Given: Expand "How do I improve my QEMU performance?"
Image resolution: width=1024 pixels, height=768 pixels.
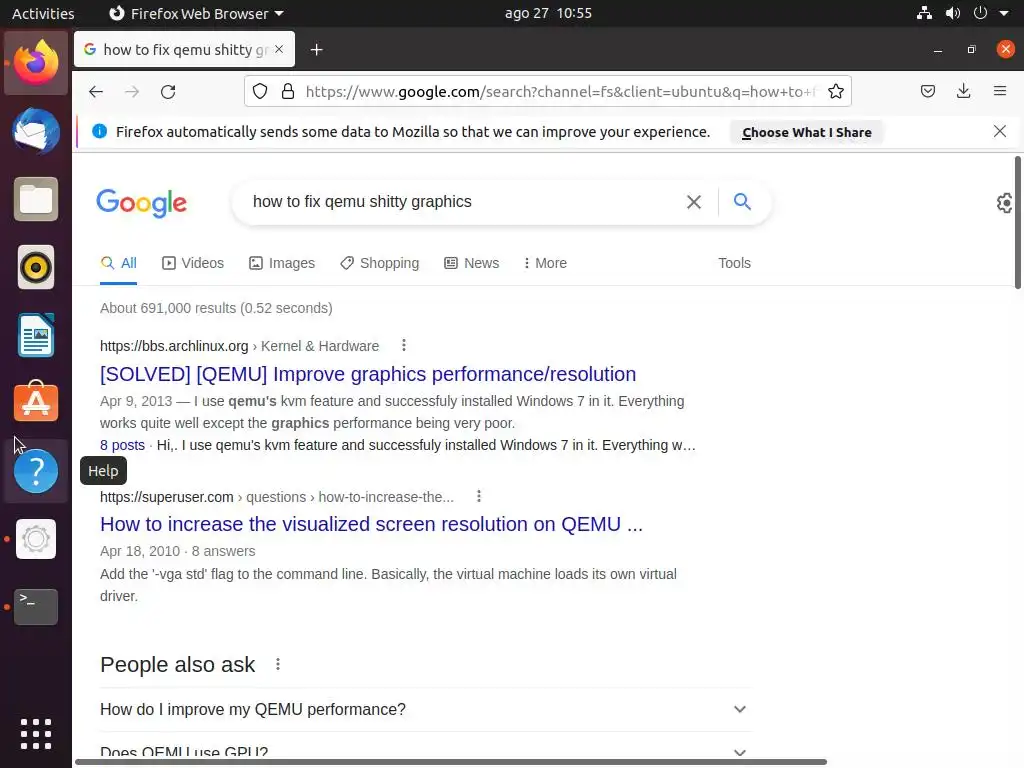Looking at the screenshot, I should pos(425,709).
